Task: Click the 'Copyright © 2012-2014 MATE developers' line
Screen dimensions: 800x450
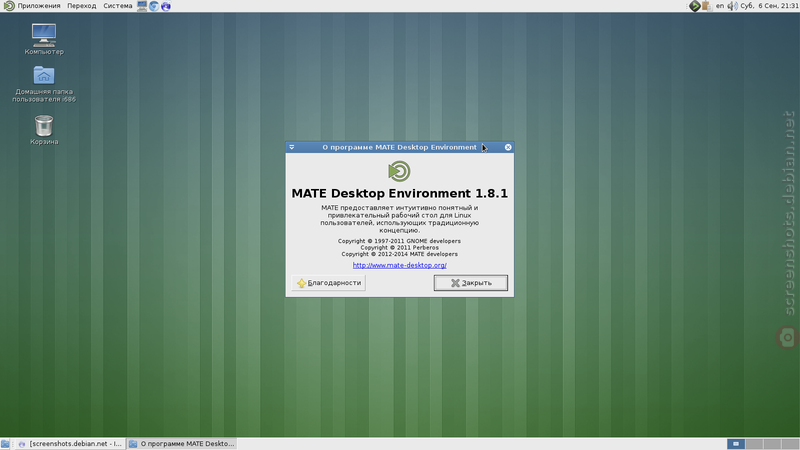Action: click(399, 254)
